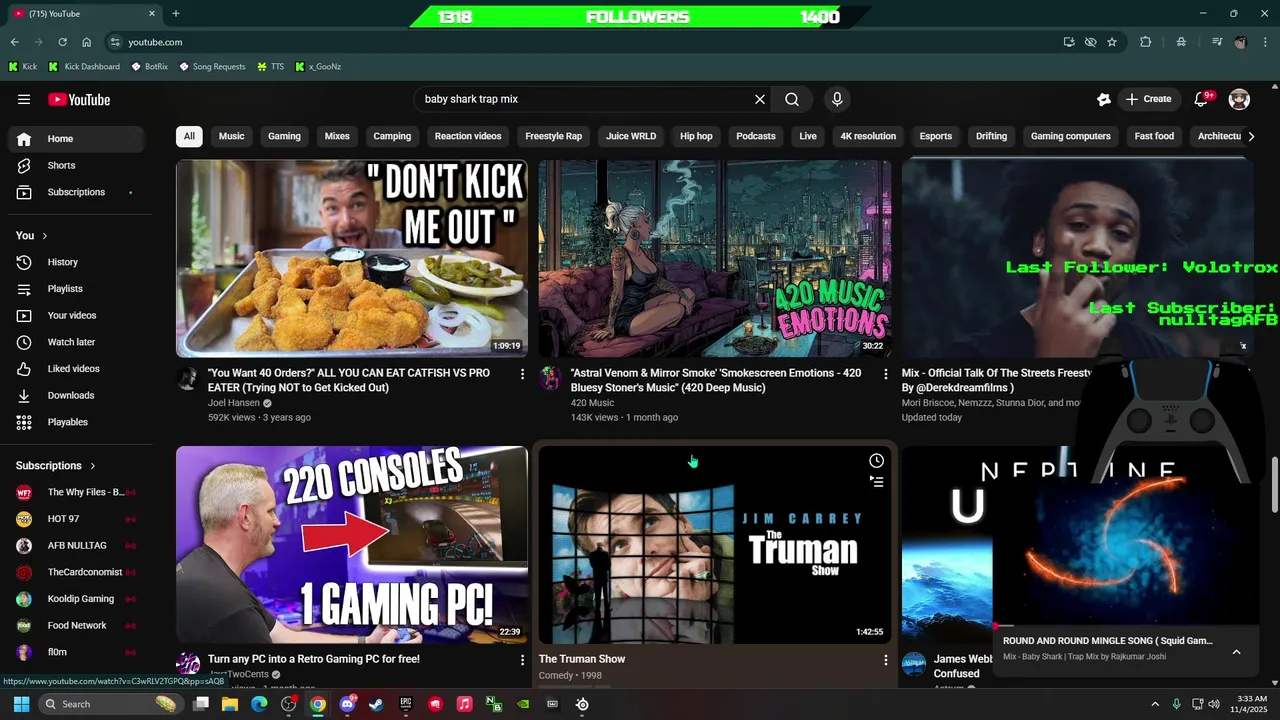Start voice search with the microphone icon
1280x720 pixels.
click(x=837, y=99)
